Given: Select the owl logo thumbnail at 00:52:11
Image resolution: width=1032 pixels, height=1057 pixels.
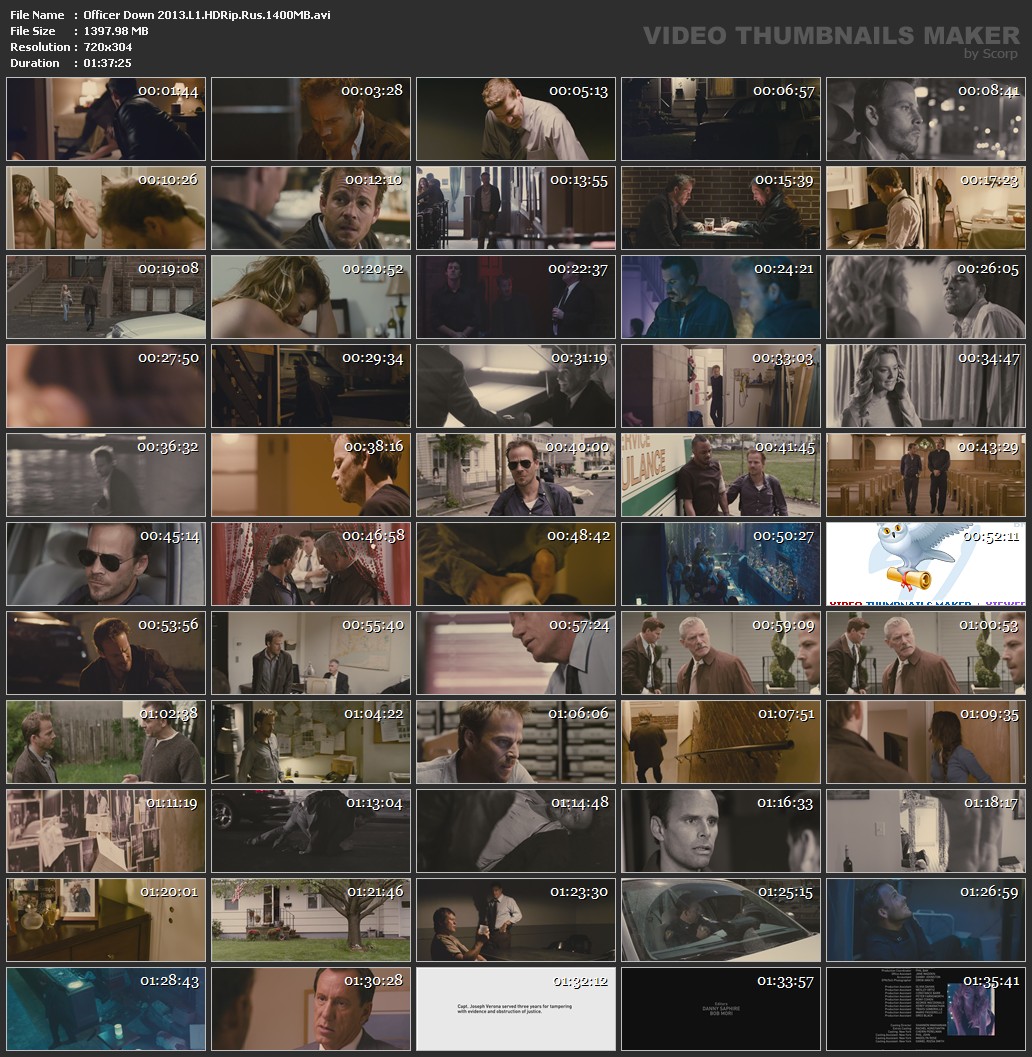Looking at the screenshot, I should pyautogui.click(x=925, y=563).
